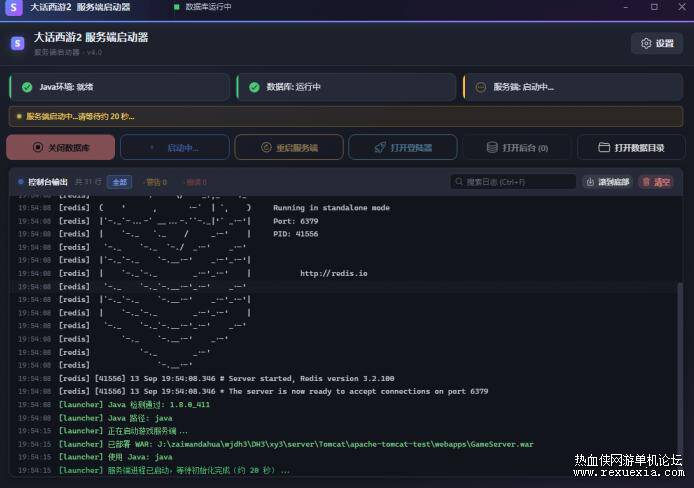Image resolution: width=694 pixels, height=488 pixels.
Task: Click the 打开后台 (0) button
Action: click(517, 147)
